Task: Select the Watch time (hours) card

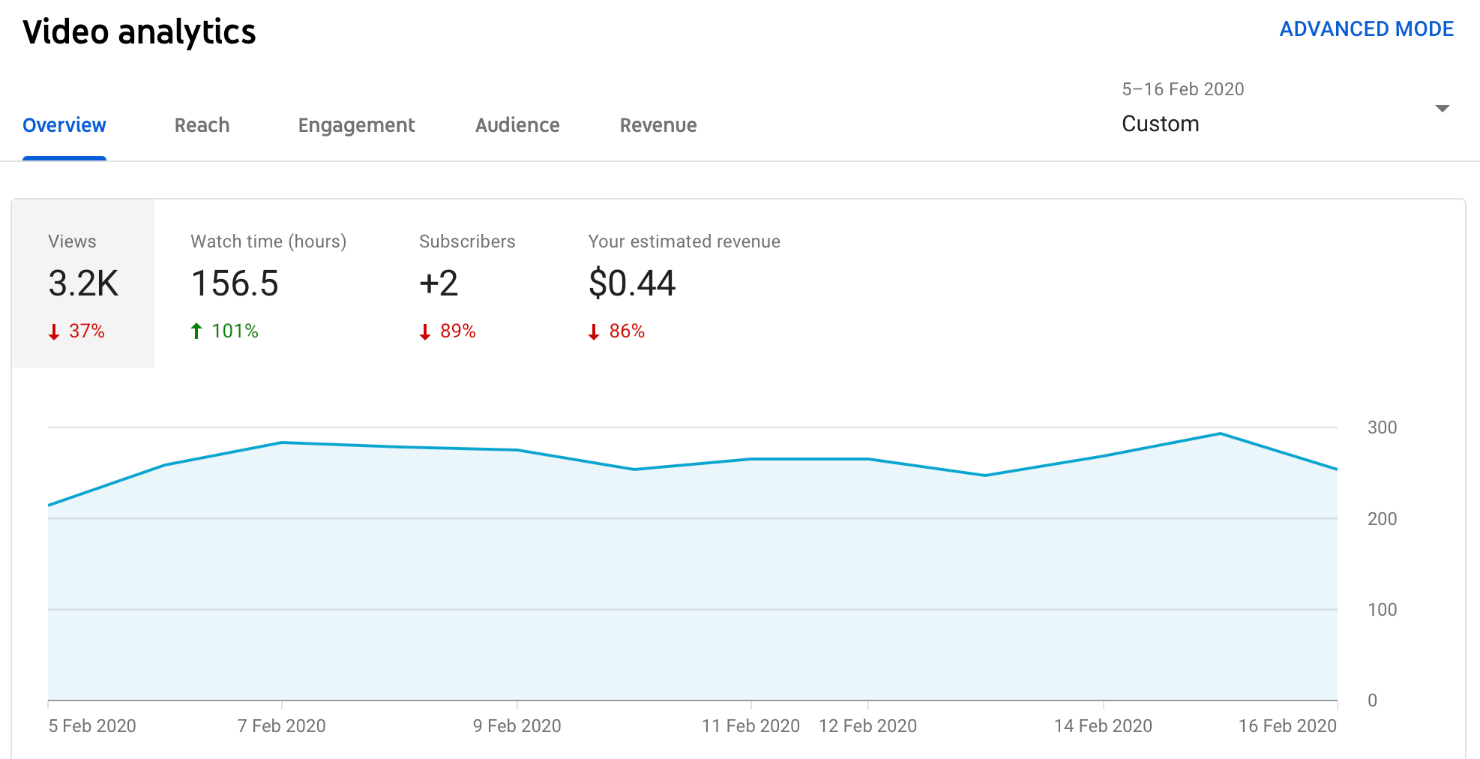Action: [x=268, y=284]
